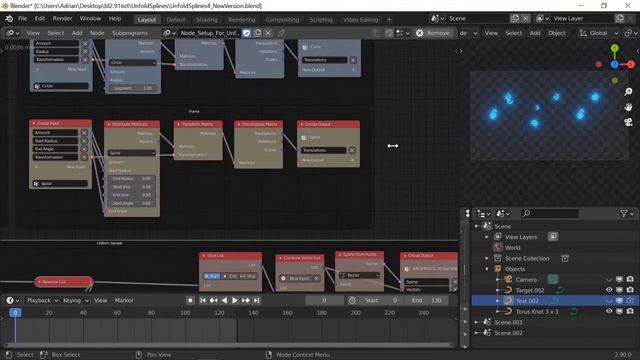This screenshot has height=360, width=640.
Task: Click the Blender logo in the menu bar
Action: coord(9,19)
